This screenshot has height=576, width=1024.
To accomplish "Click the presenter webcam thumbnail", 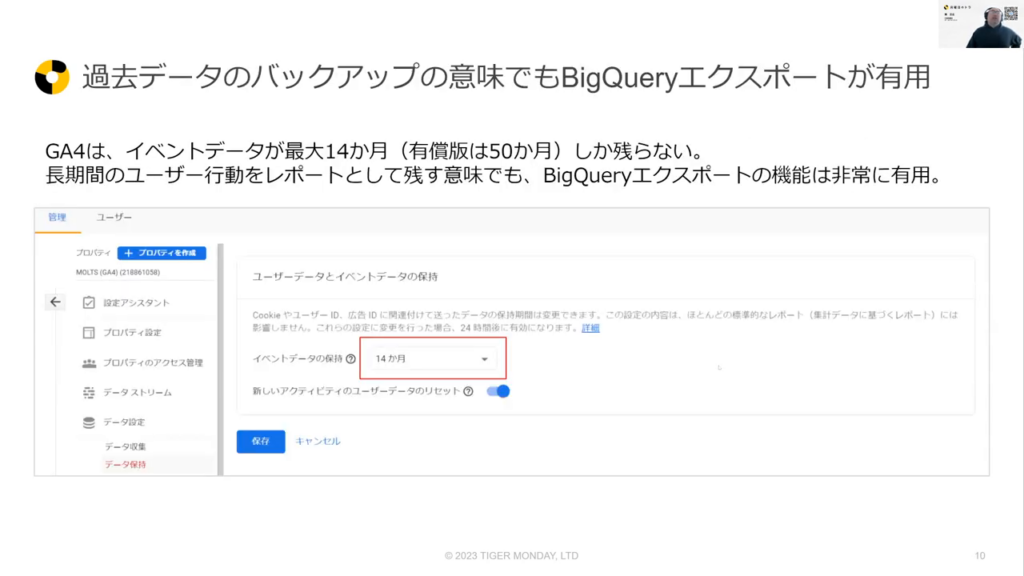I will pyautogui.click(x=980, y=24).
